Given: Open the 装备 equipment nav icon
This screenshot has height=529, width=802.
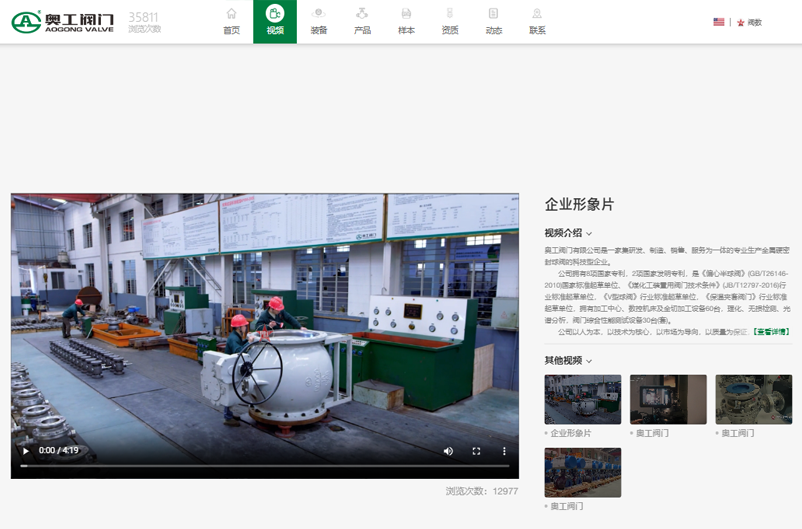Looking at the screenshot, I should [319, 21].
